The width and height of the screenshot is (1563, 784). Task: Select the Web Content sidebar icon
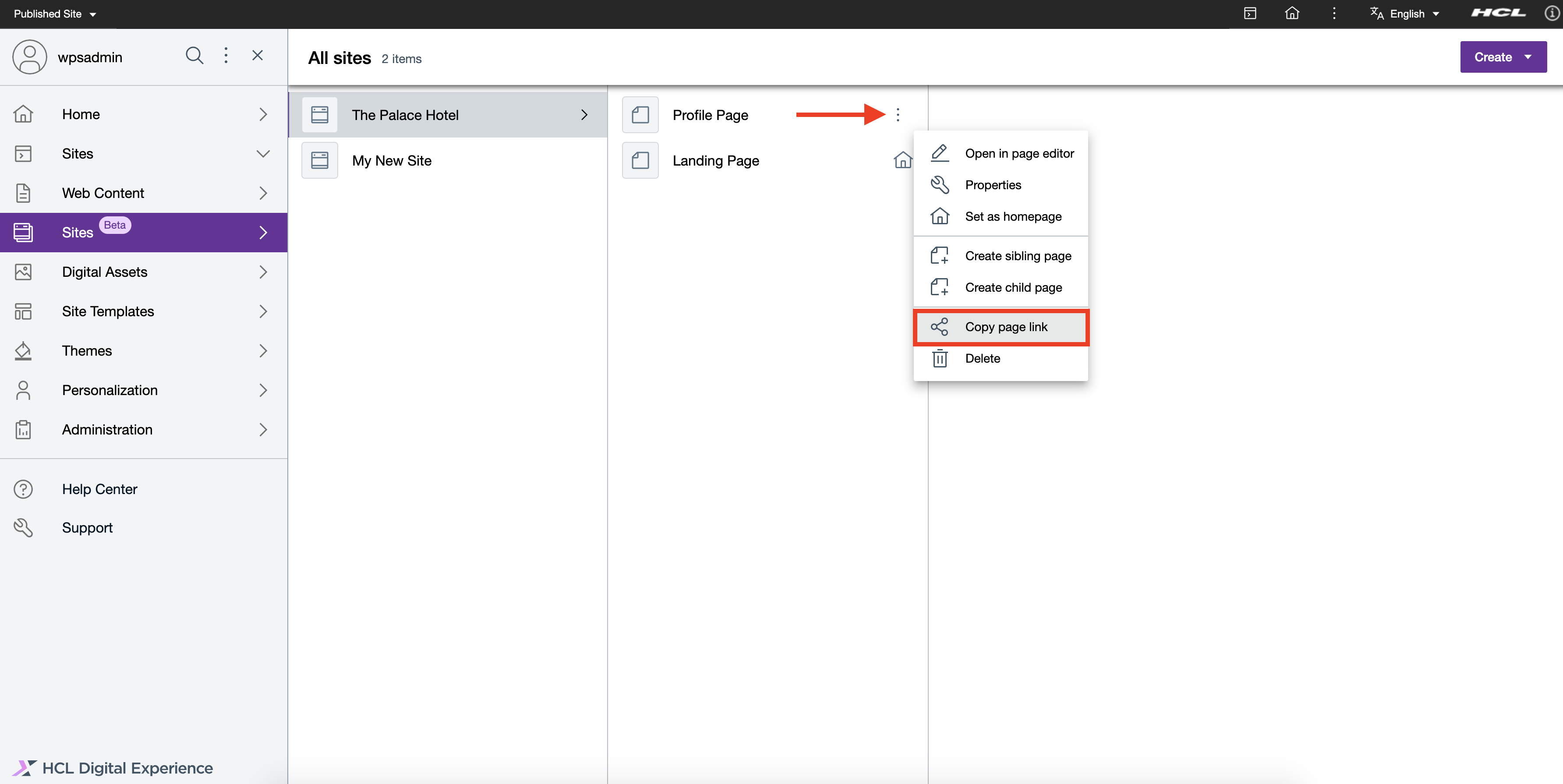pyautogui.click(x=23, y=193)
